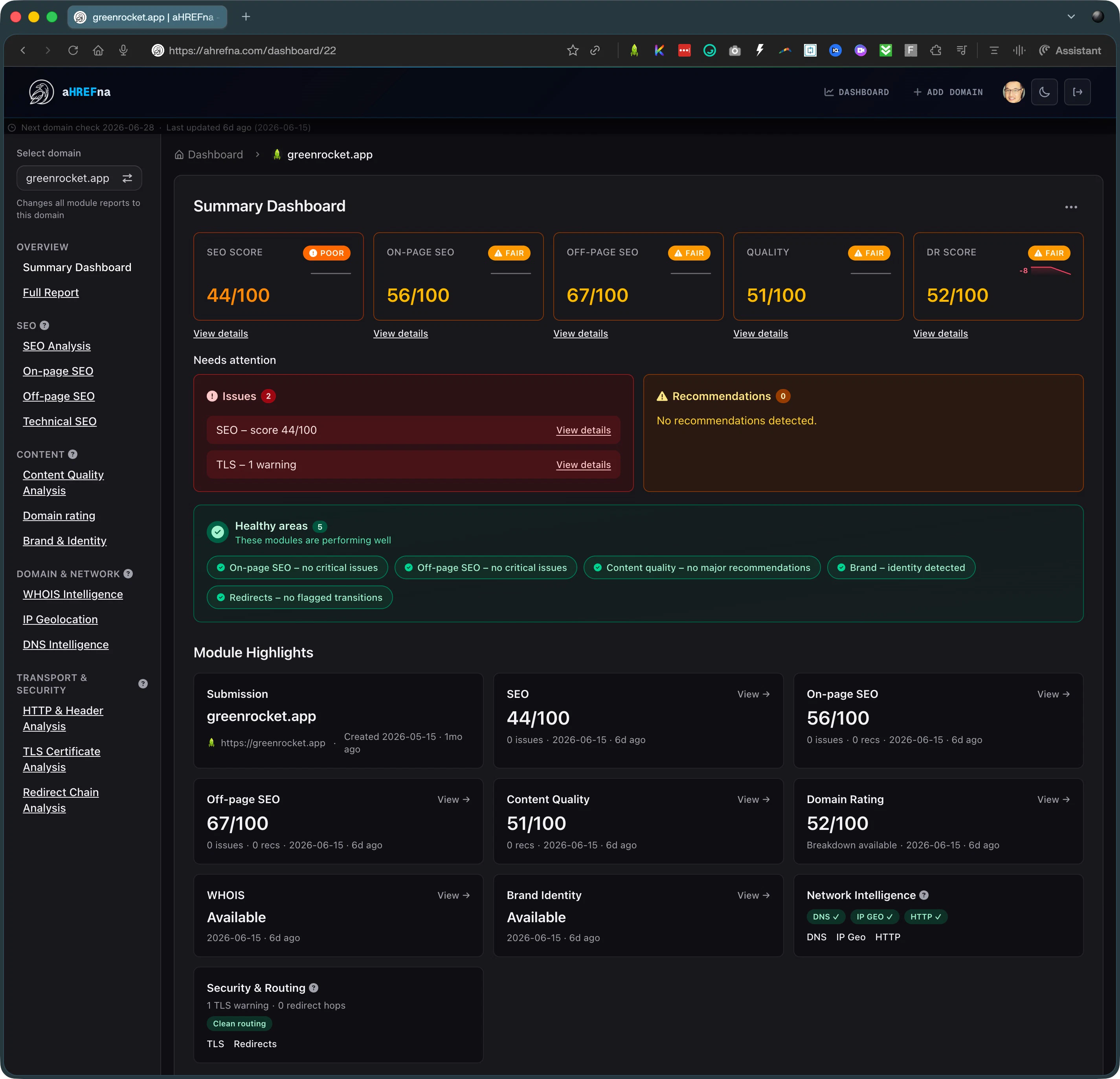This screenshot has width=1120, height=1079.
Task: Click the IP GEO check badge
Action: 874,917
